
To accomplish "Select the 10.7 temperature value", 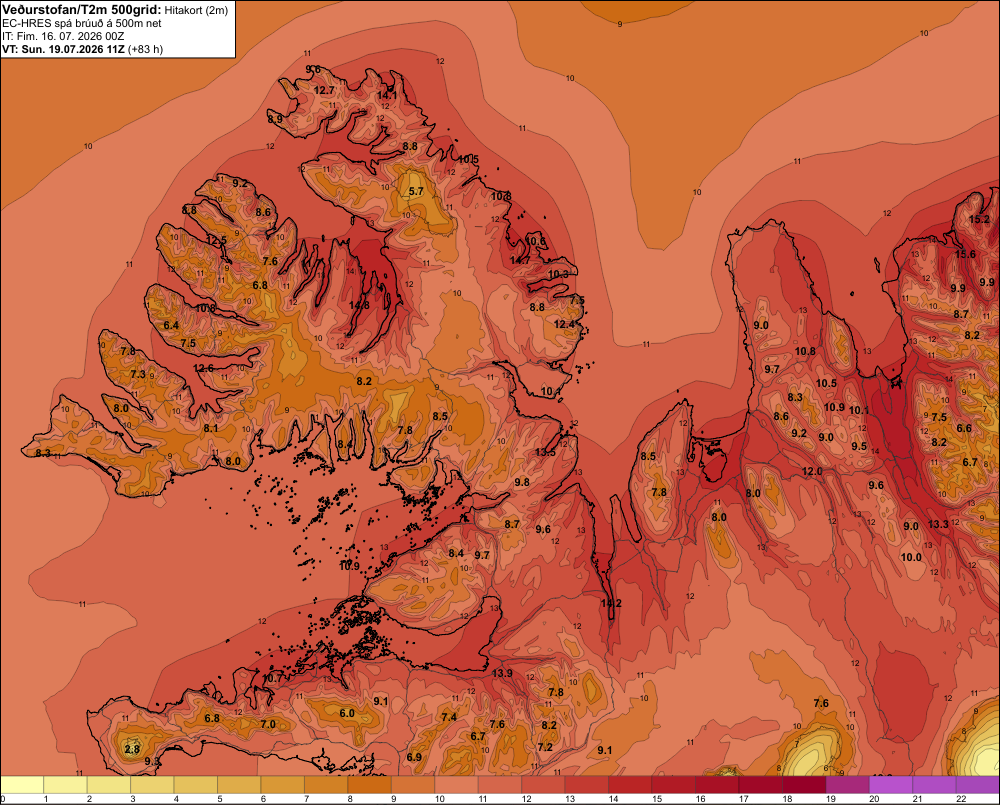I will pyautogui.click(x=272, y=678).
